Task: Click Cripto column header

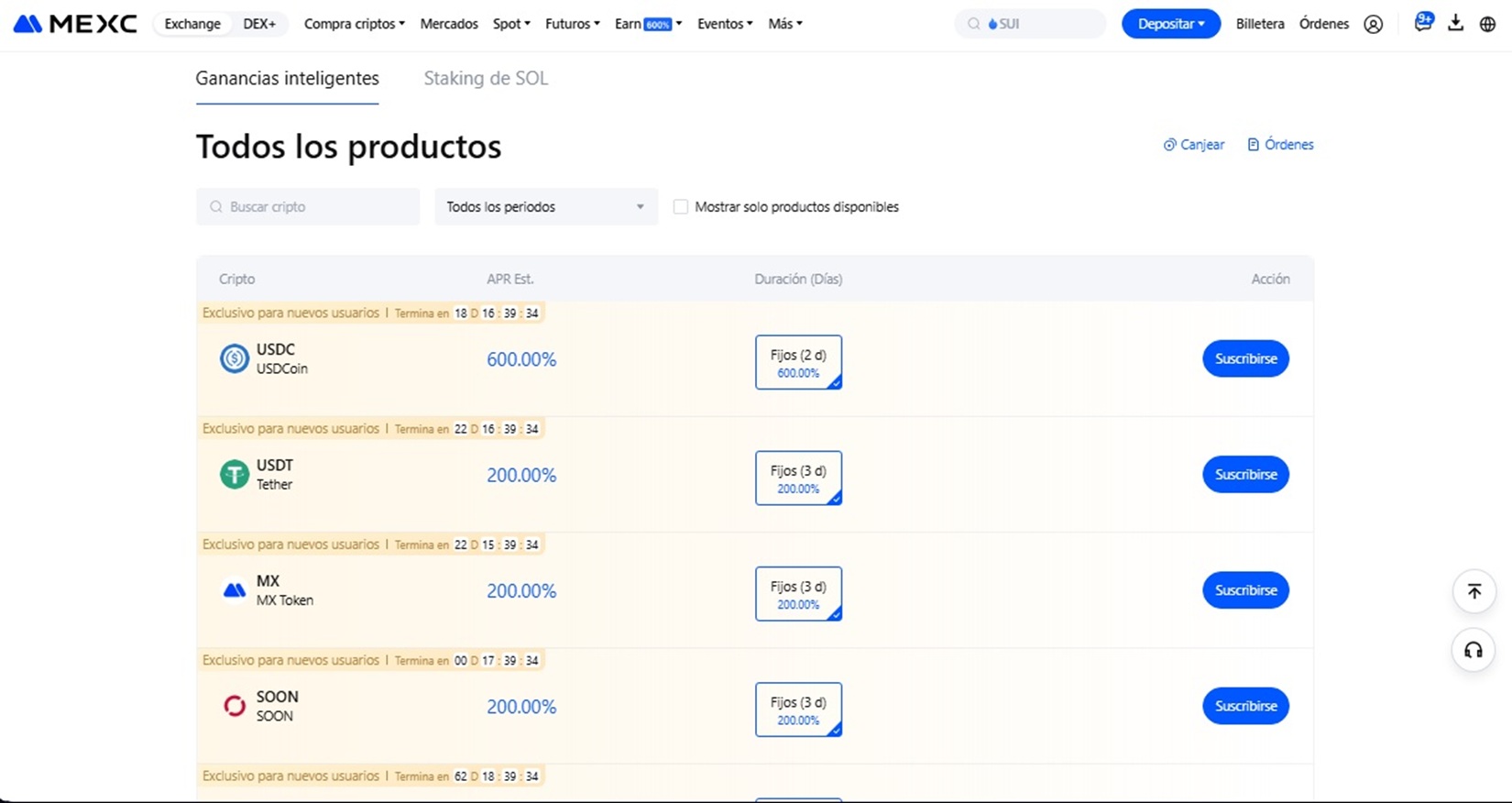Action: tap(236, 279)
